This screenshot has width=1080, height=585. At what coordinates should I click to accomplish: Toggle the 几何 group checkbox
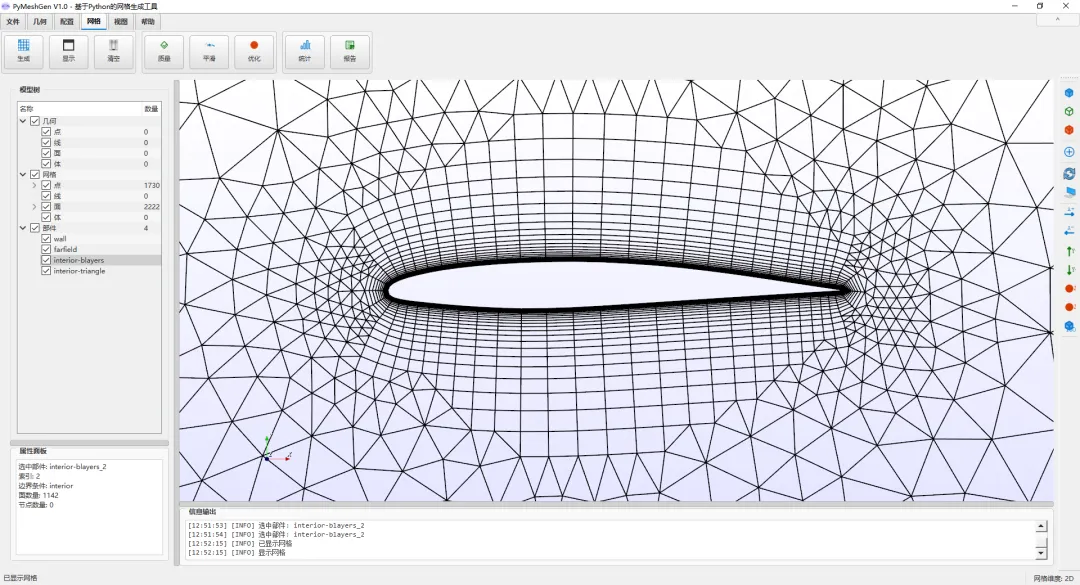tap(35, 121)
